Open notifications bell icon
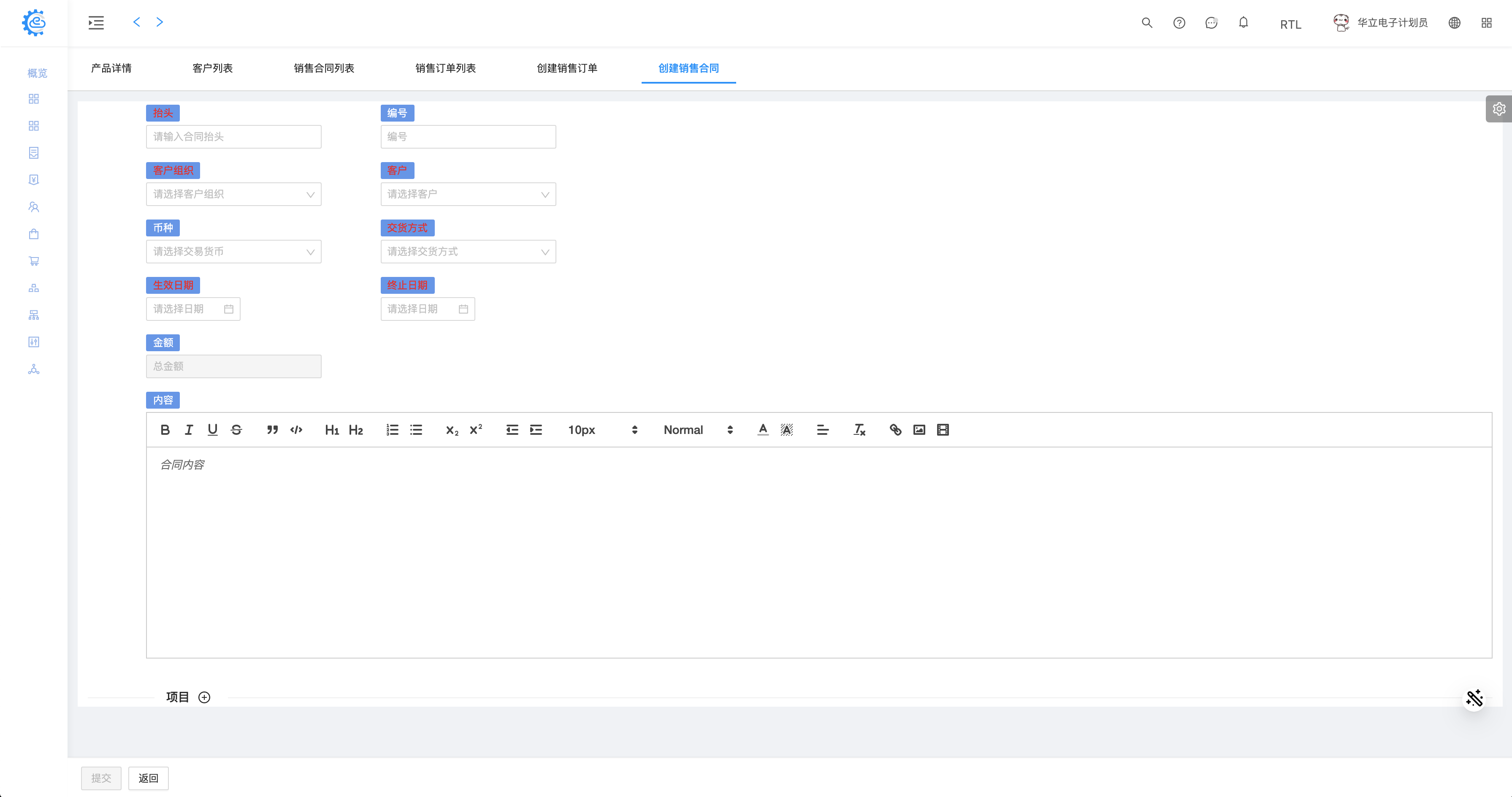Image resolution: width=1512 pixels, height=797 pixels. pyautogui.click(x=1243, y=22)
